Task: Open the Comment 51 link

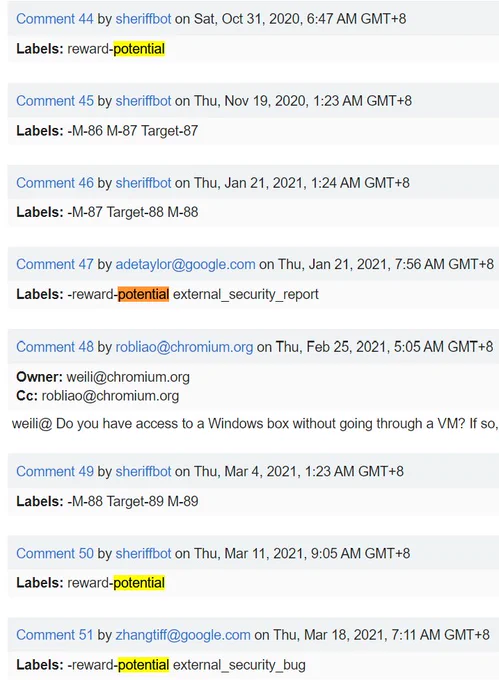Action: 55,635
